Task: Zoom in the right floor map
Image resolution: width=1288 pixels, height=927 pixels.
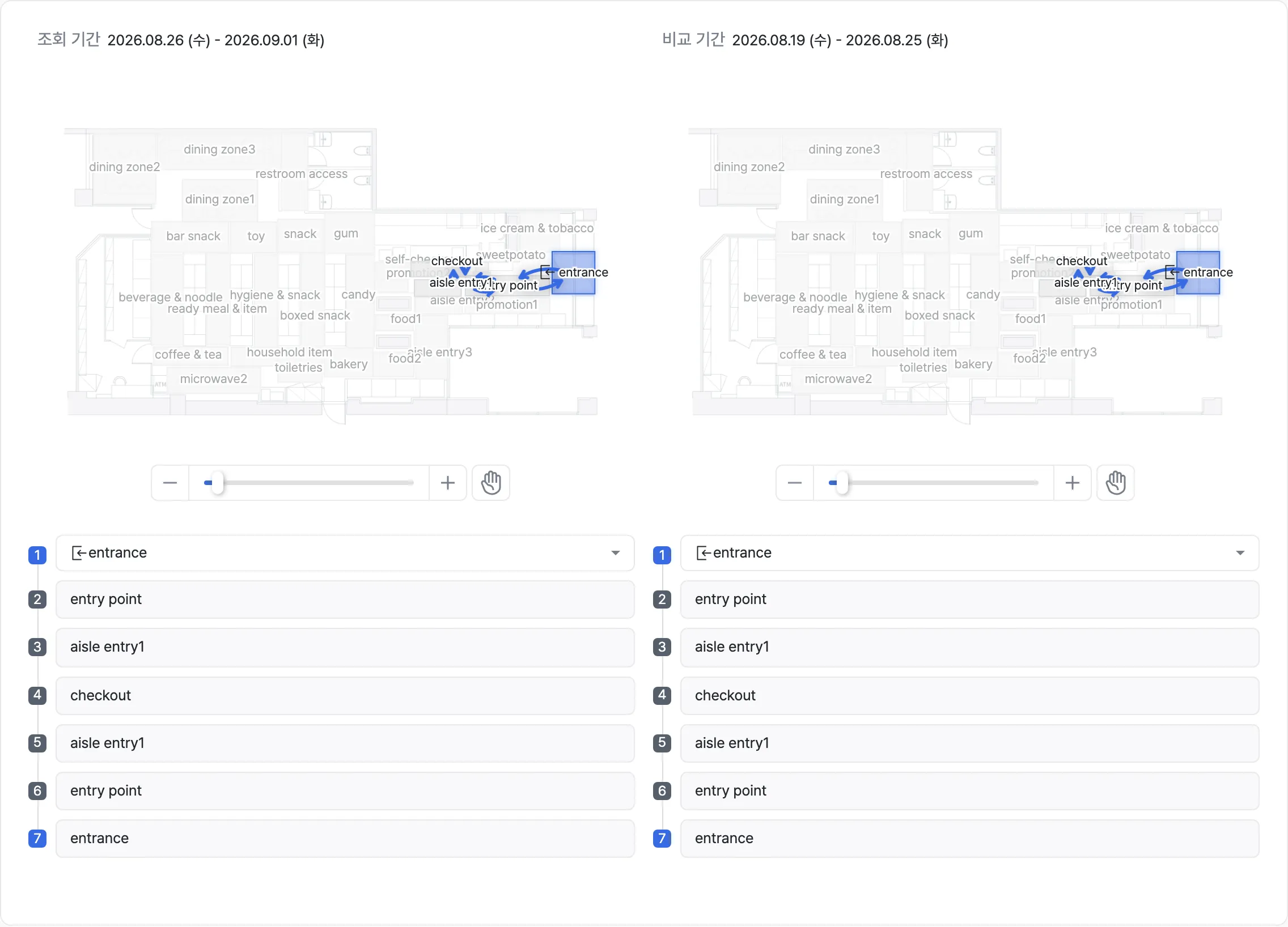Action: 1072,483
